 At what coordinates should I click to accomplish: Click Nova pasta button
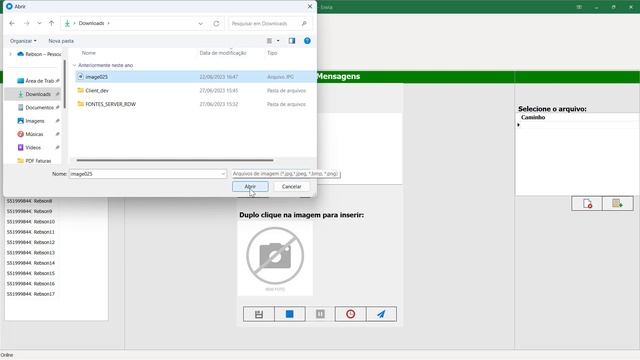coord(61,41)
